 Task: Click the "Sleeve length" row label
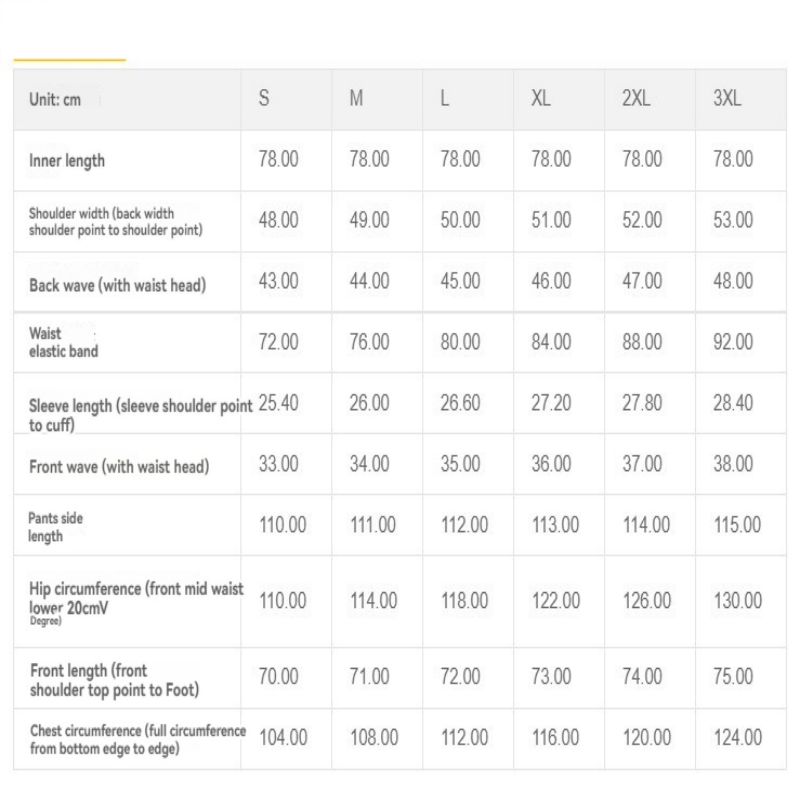click(x=139, y=414)
